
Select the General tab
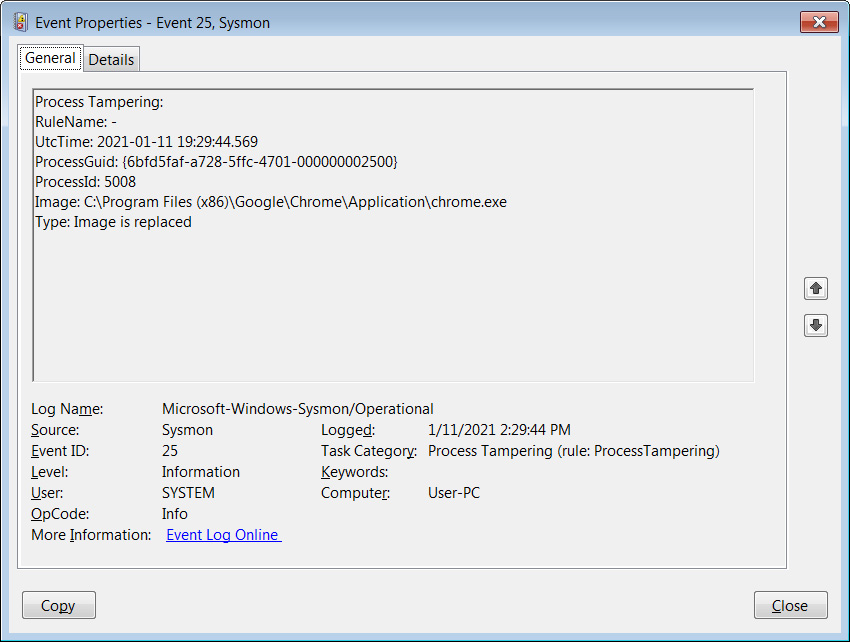(x=50, y=58)
